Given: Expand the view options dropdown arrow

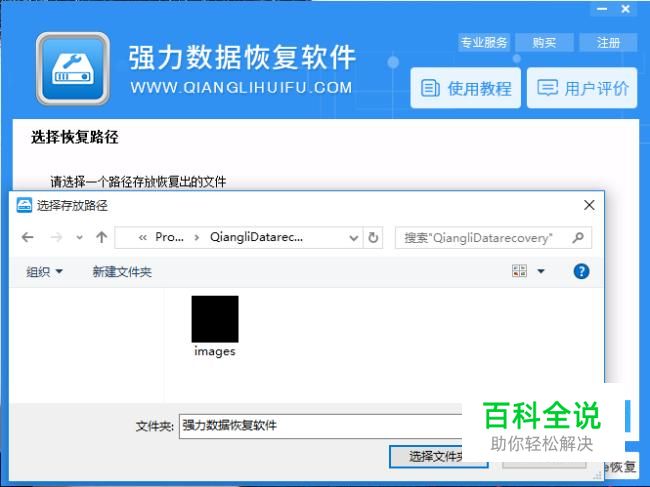Looking at the screenshot, I should pos(541,271).
